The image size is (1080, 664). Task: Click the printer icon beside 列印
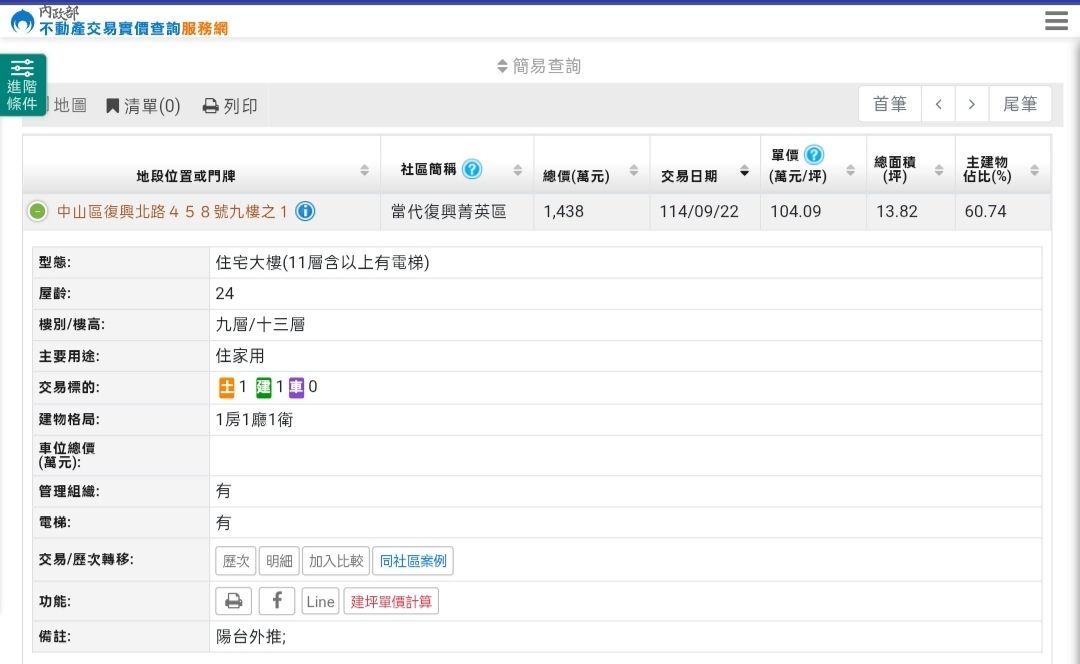point(210,106)
